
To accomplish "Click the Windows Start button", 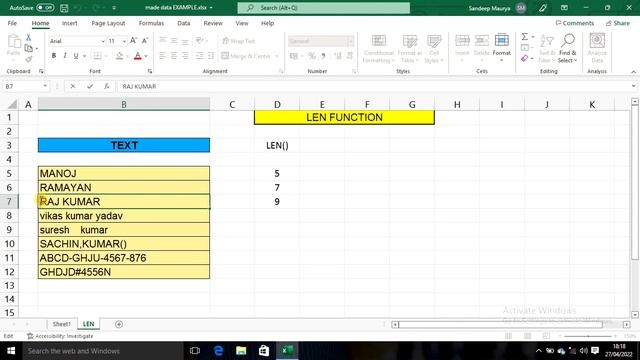I will pos(11,351).
